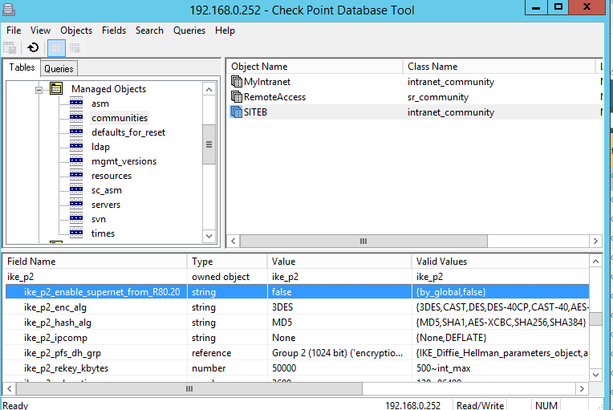The width and height of the screenshot is (613, 410).
Task: Click the SITEB object icon
Action: point(236,113)
